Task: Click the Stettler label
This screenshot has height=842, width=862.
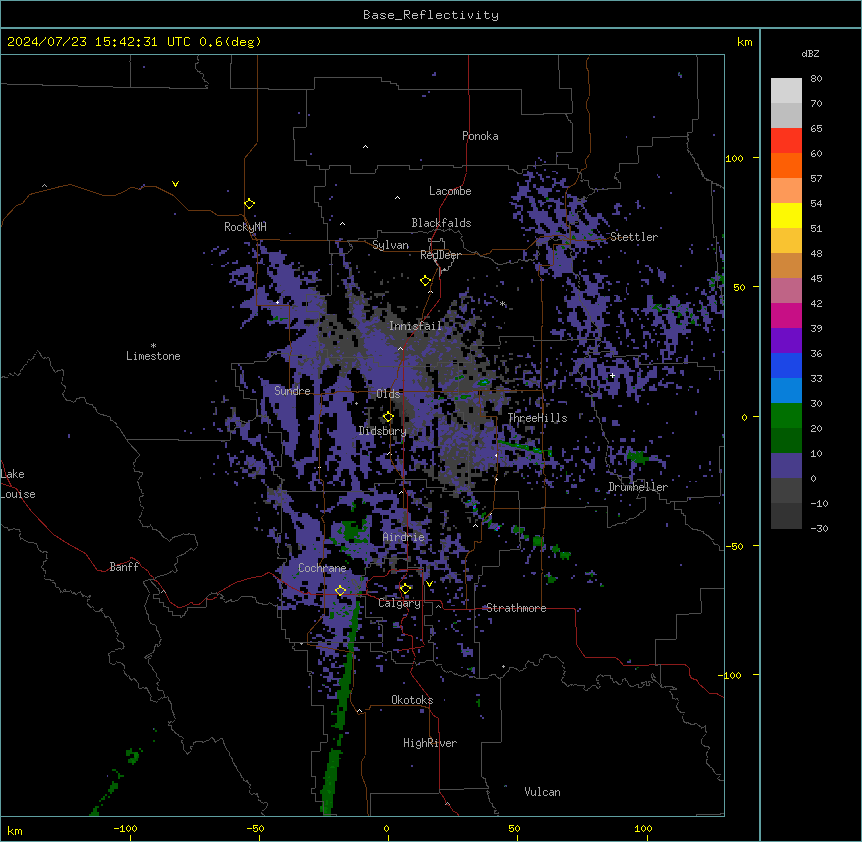Action: tap(634, 237)
